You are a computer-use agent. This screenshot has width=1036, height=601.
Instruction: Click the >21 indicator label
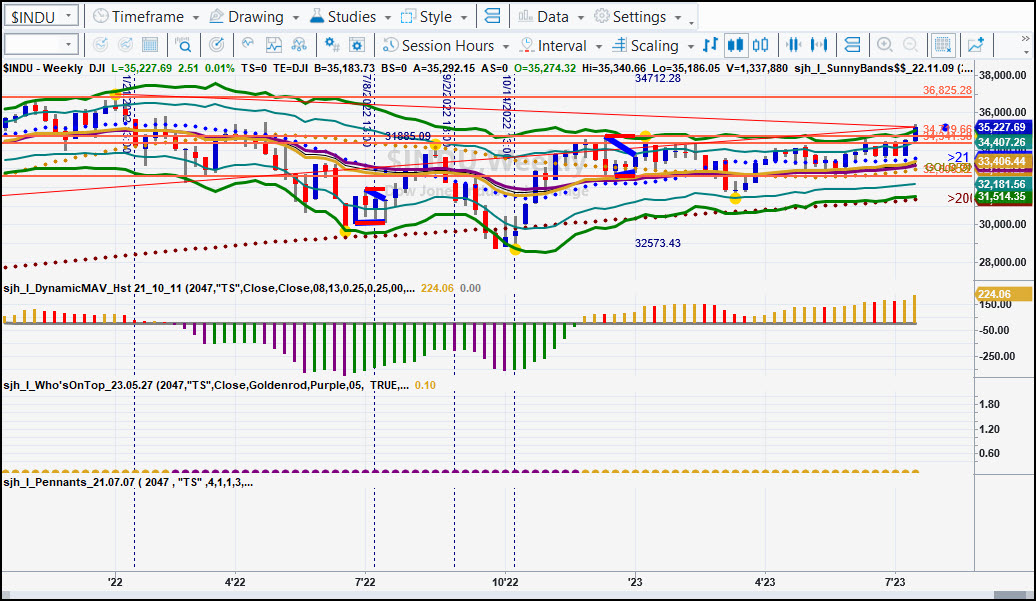point(958,157)
